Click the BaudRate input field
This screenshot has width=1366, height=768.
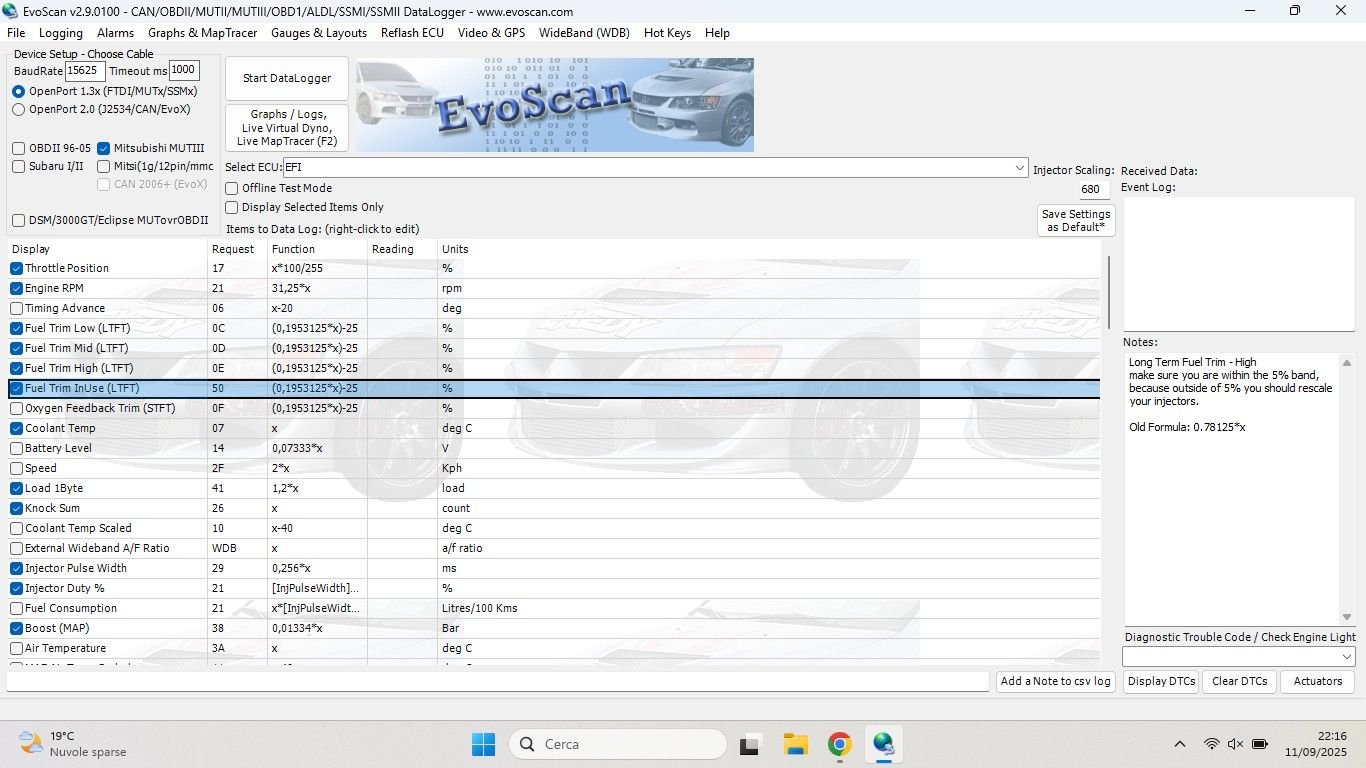(x=85, y=71)
